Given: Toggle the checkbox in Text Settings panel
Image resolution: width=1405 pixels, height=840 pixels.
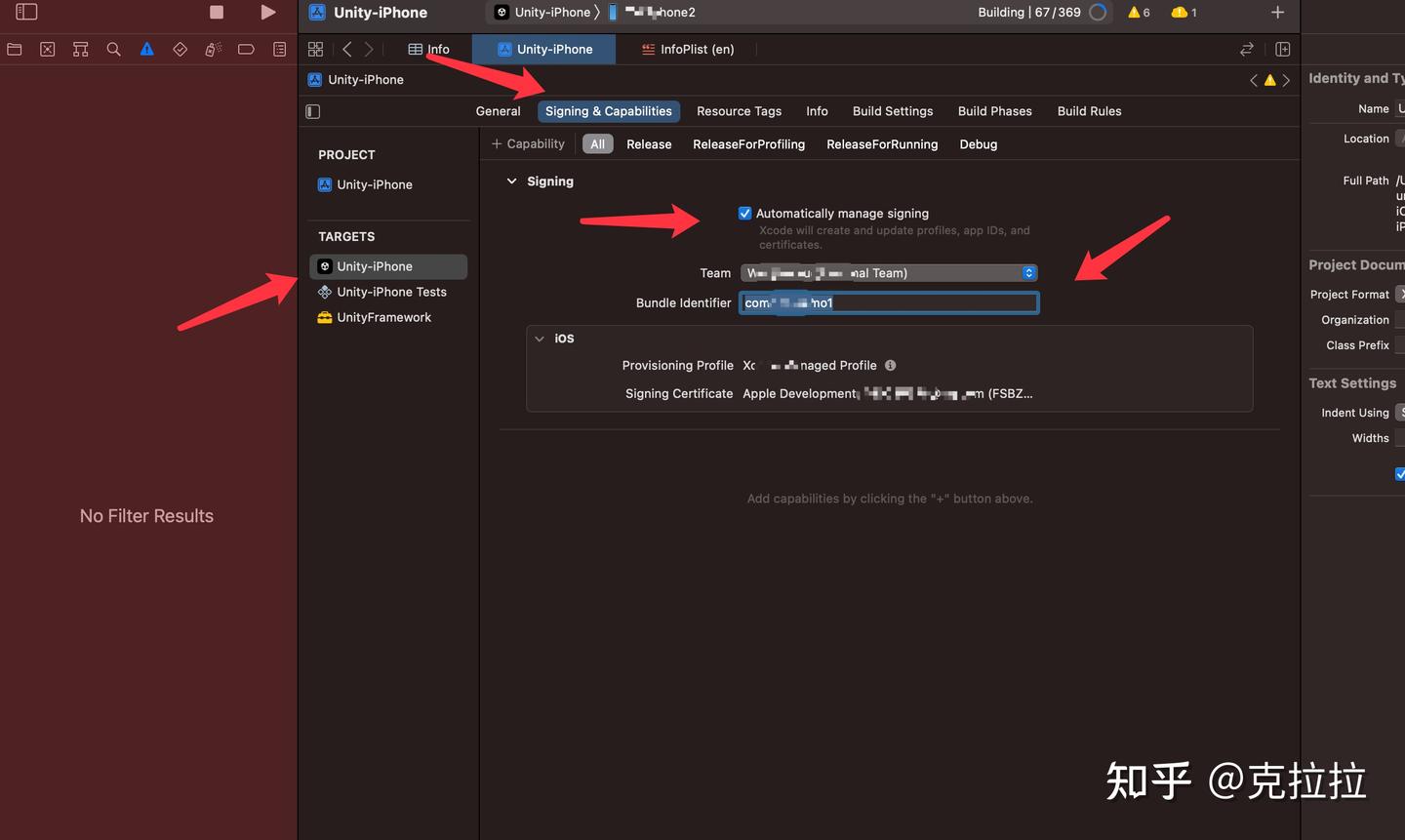Looking at the screenshot, I should [x=1399, y=474].
